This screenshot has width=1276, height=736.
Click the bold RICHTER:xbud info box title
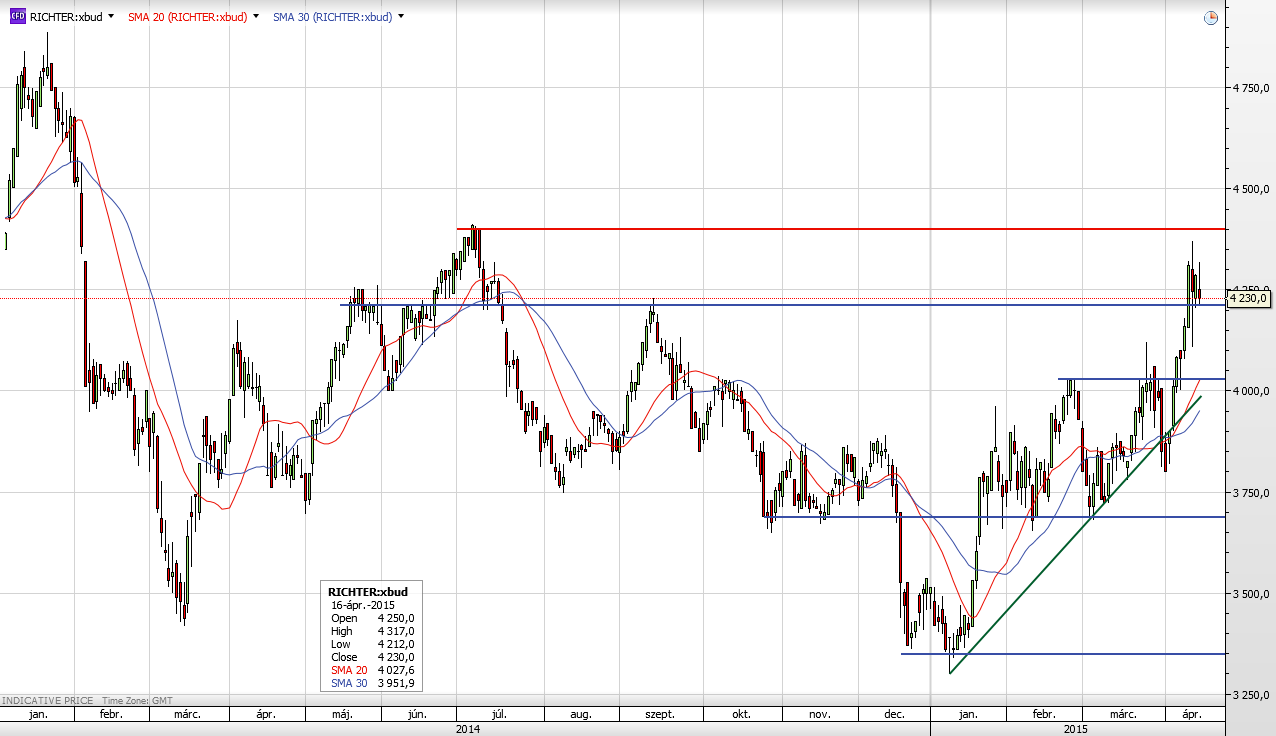[x=368, y=592]
